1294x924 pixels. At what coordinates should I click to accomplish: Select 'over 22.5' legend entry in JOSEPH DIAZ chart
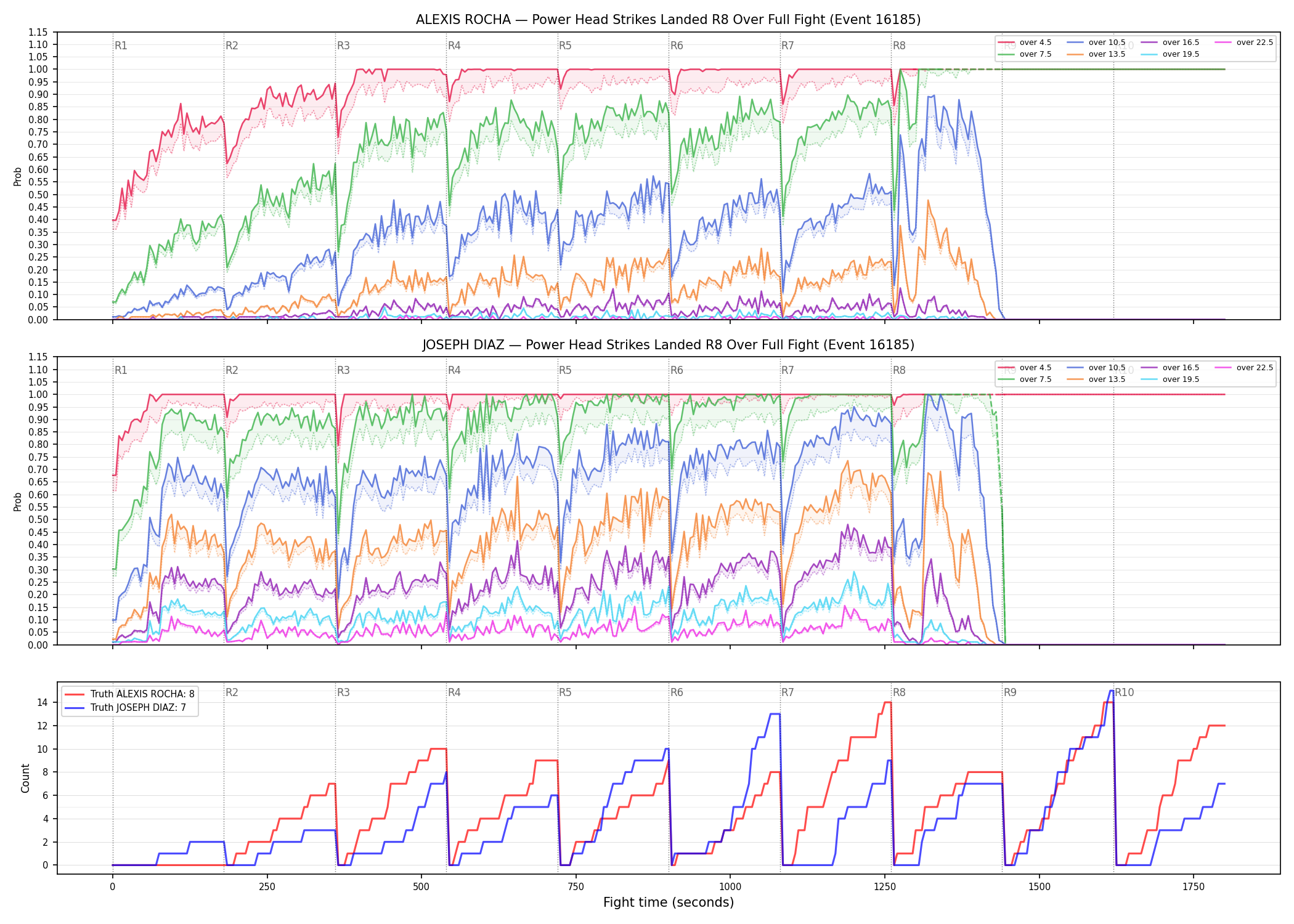pos(1243,368)
